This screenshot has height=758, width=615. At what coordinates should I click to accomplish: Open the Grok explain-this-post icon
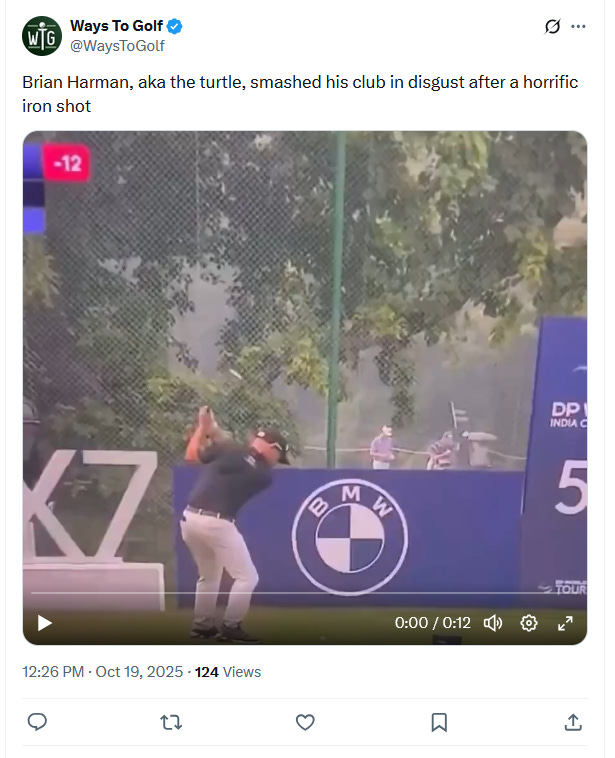point(552,26)
